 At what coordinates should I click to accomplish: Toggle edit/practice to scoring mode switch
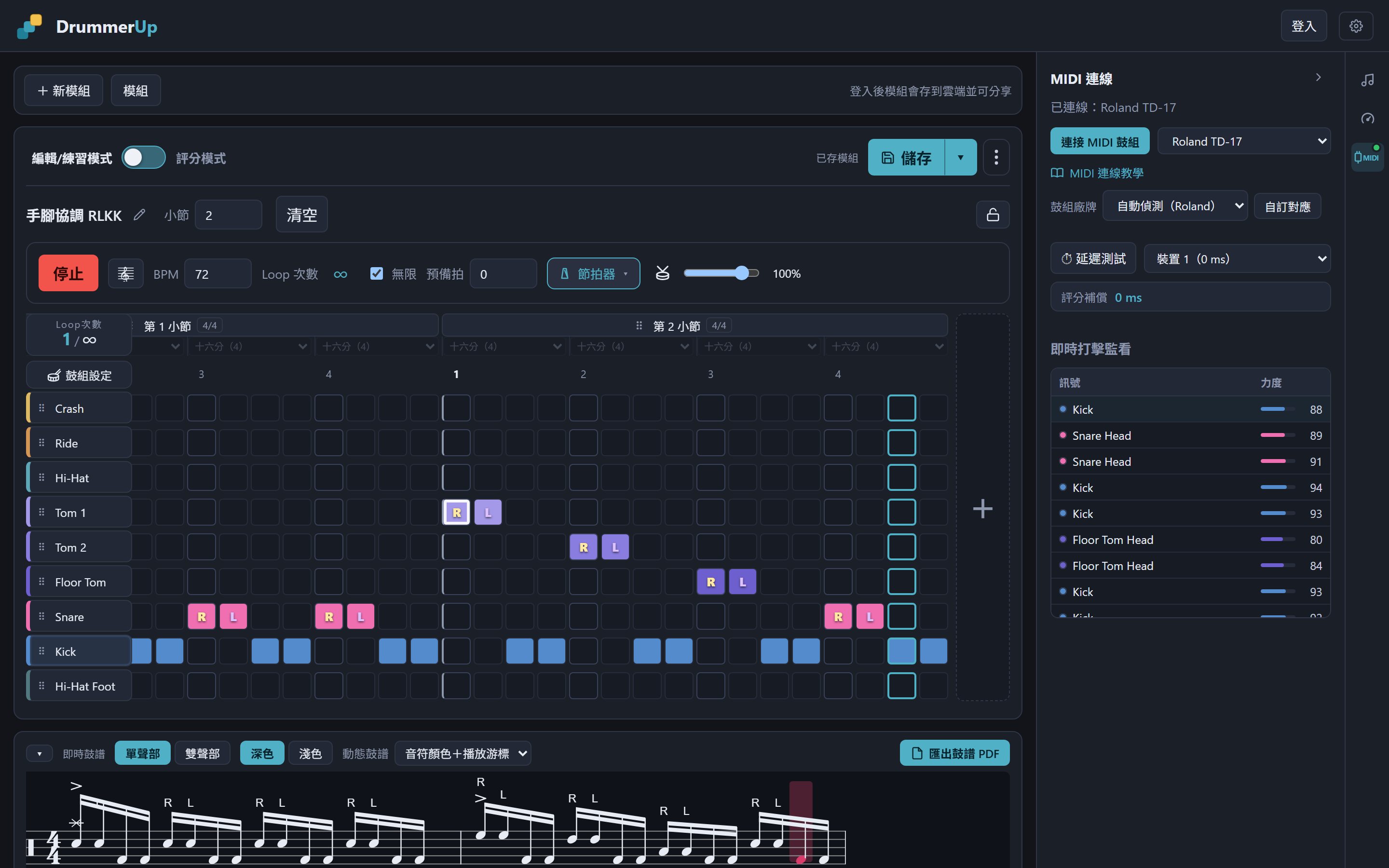(144, 157)
